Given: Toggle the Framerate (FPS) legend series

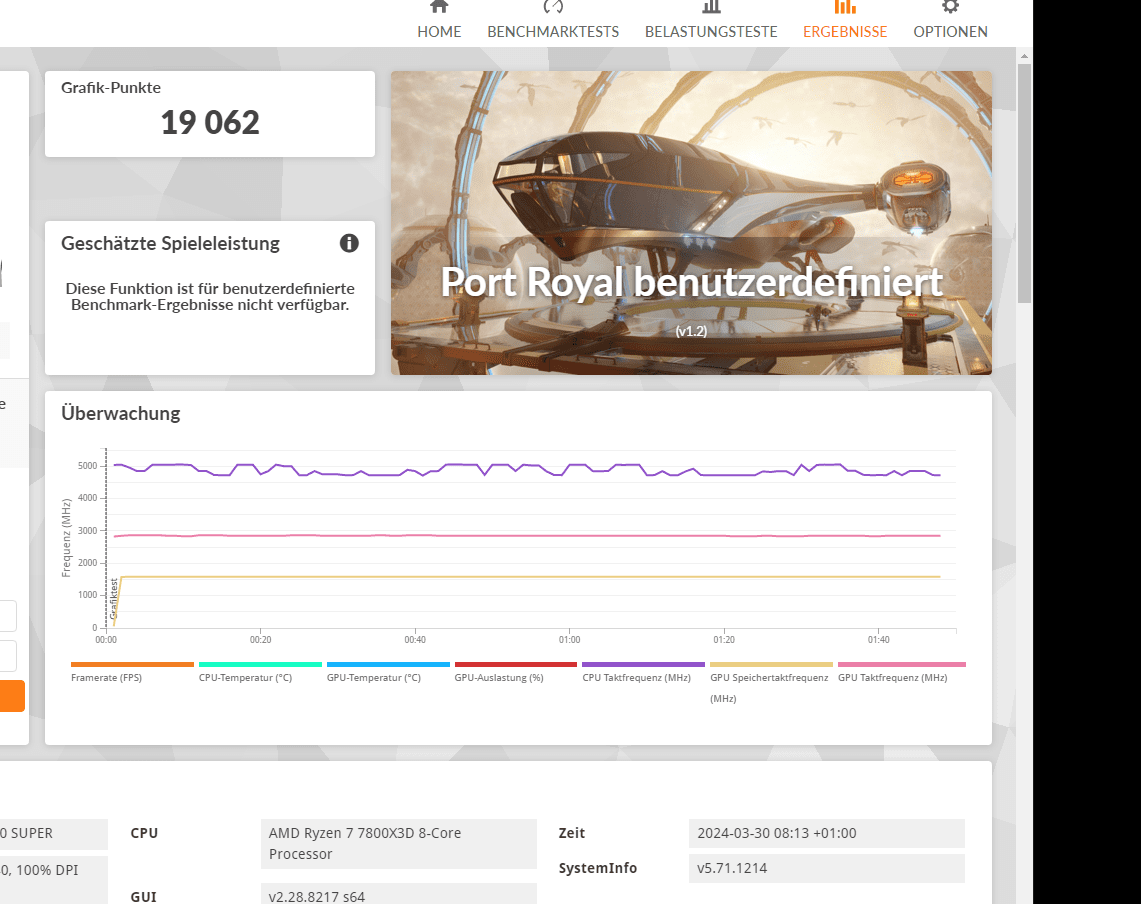Looking at the screenshot, I should click(x=132, y=672).
